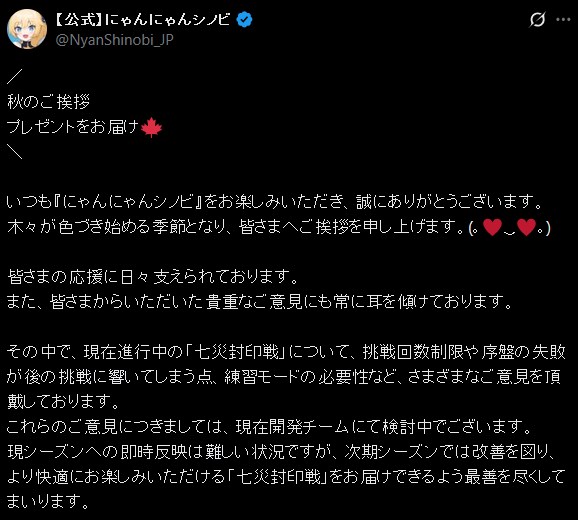The image size is (578, 520).
Task: Click the final まいります。 line
Action: pyautogui.click(x=48, y=502)
